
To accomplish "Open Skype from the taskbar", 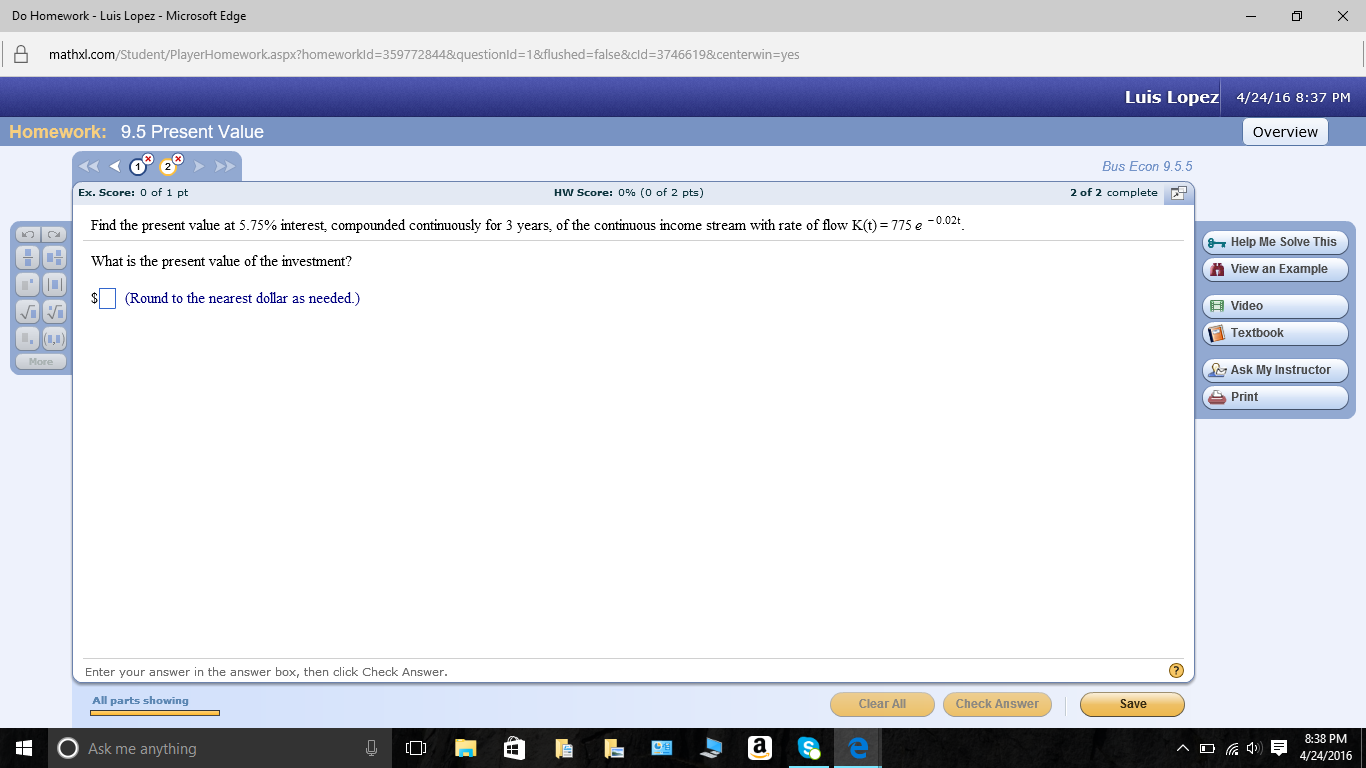I will pyautogui.click(x=809, y=748).
